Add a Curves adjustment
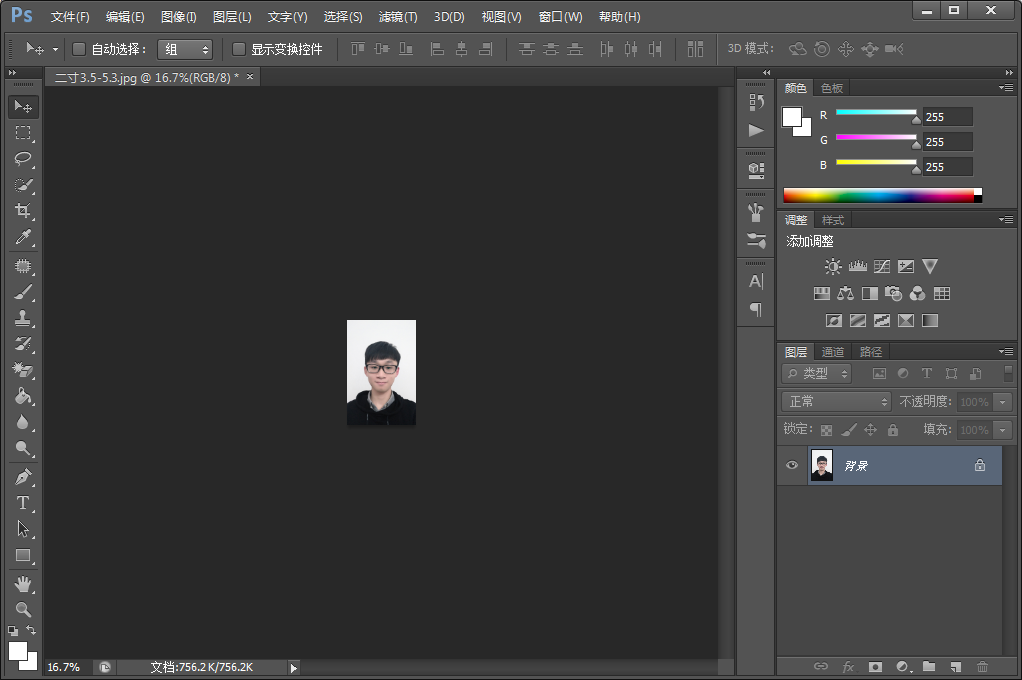This screenshot has width=1022, height=680. pos(882,266)
